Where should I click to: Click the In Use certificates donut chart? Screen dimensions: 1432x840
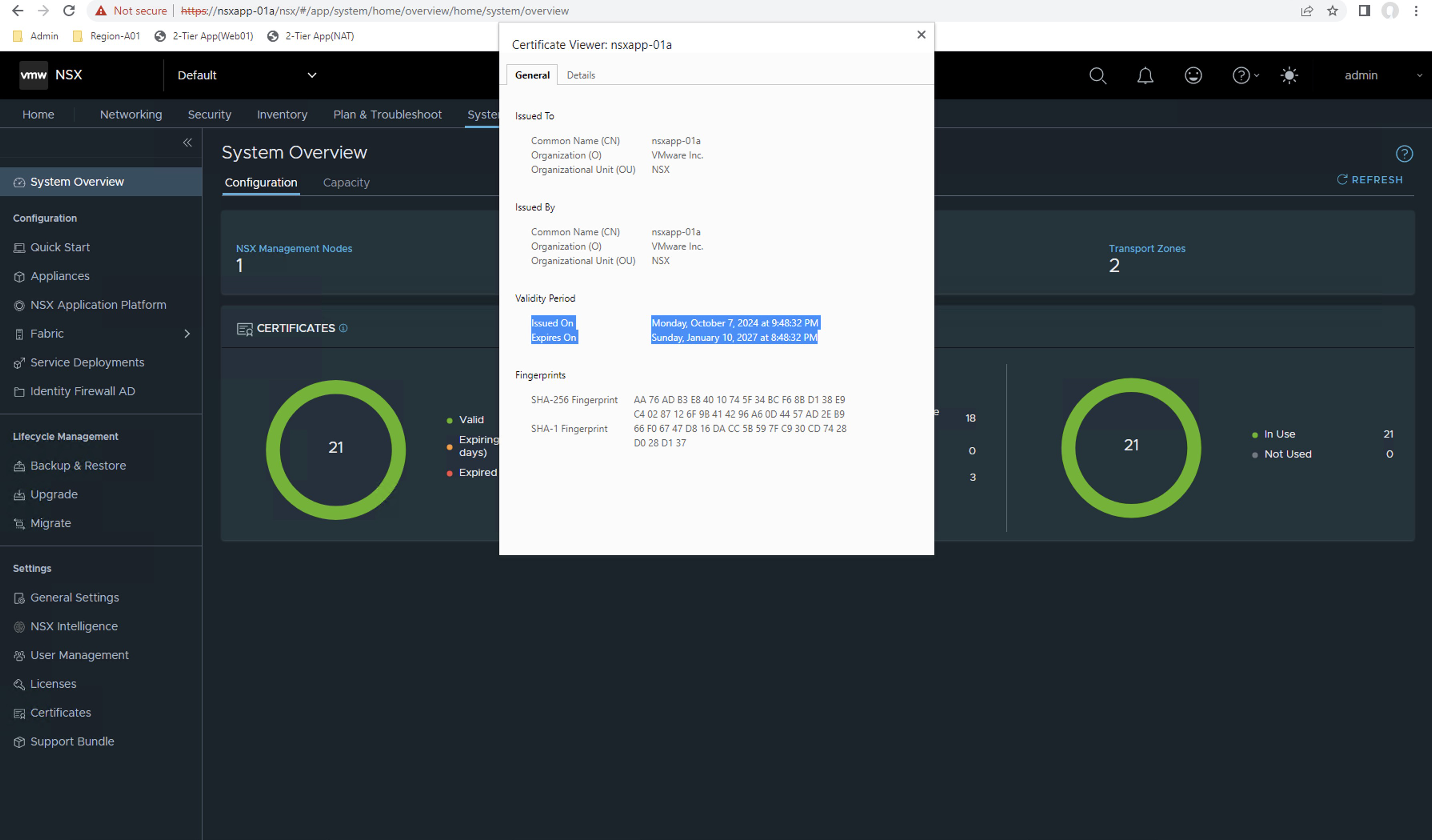1131,448
